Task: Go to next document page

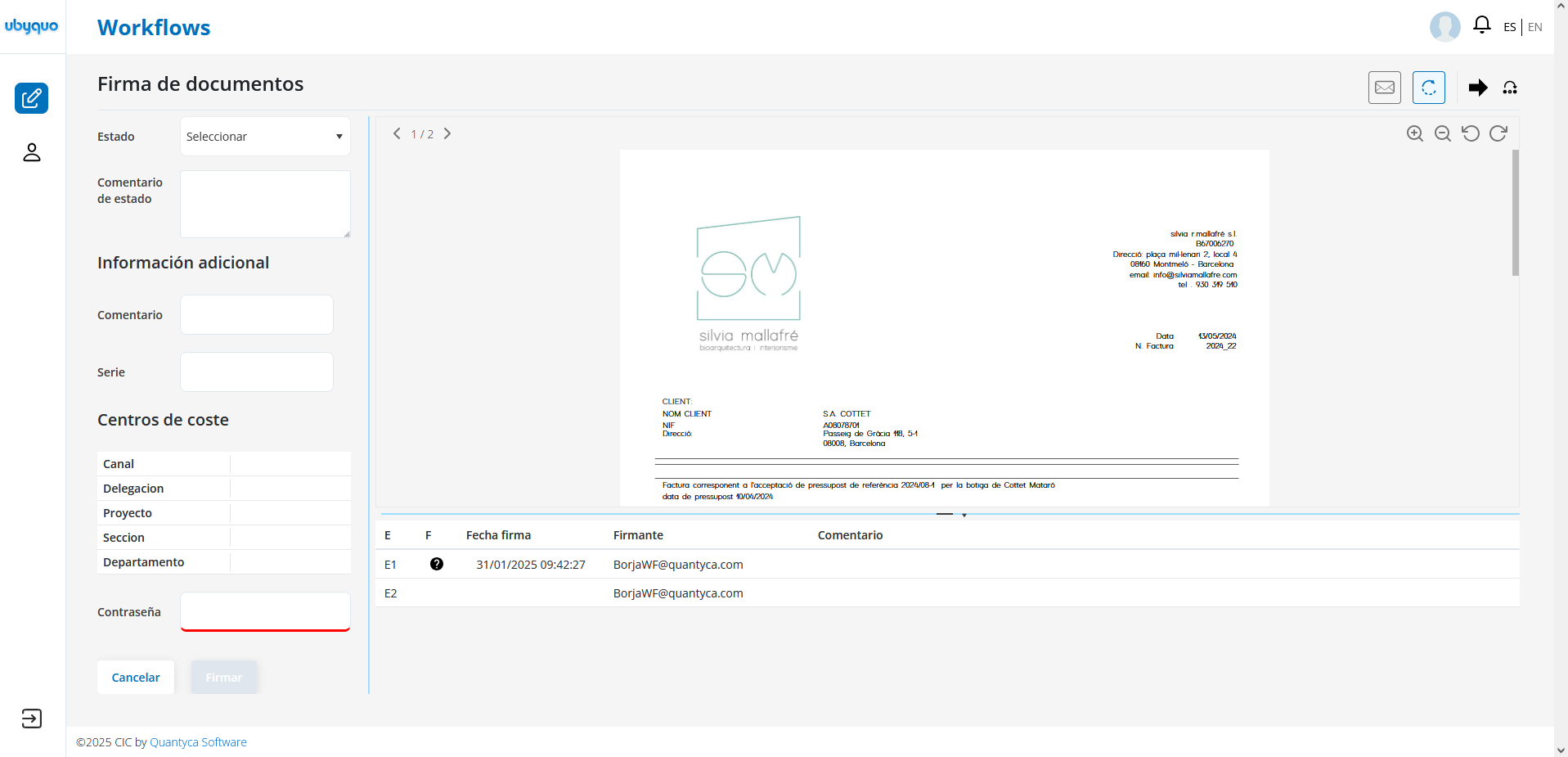Action: [447, 133]
